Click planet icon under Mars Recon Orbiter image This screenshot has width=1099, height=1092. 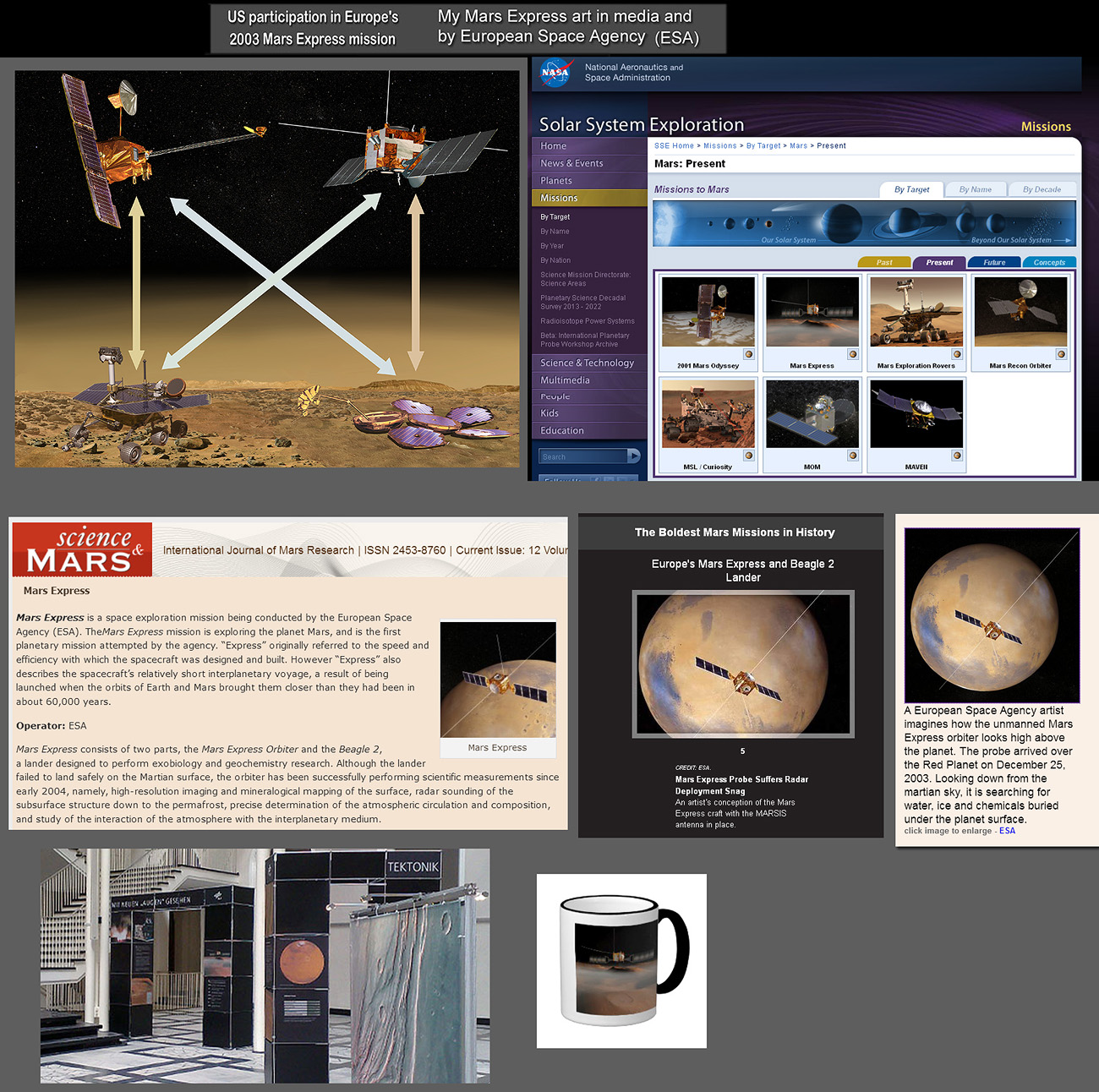(1061, 354)
